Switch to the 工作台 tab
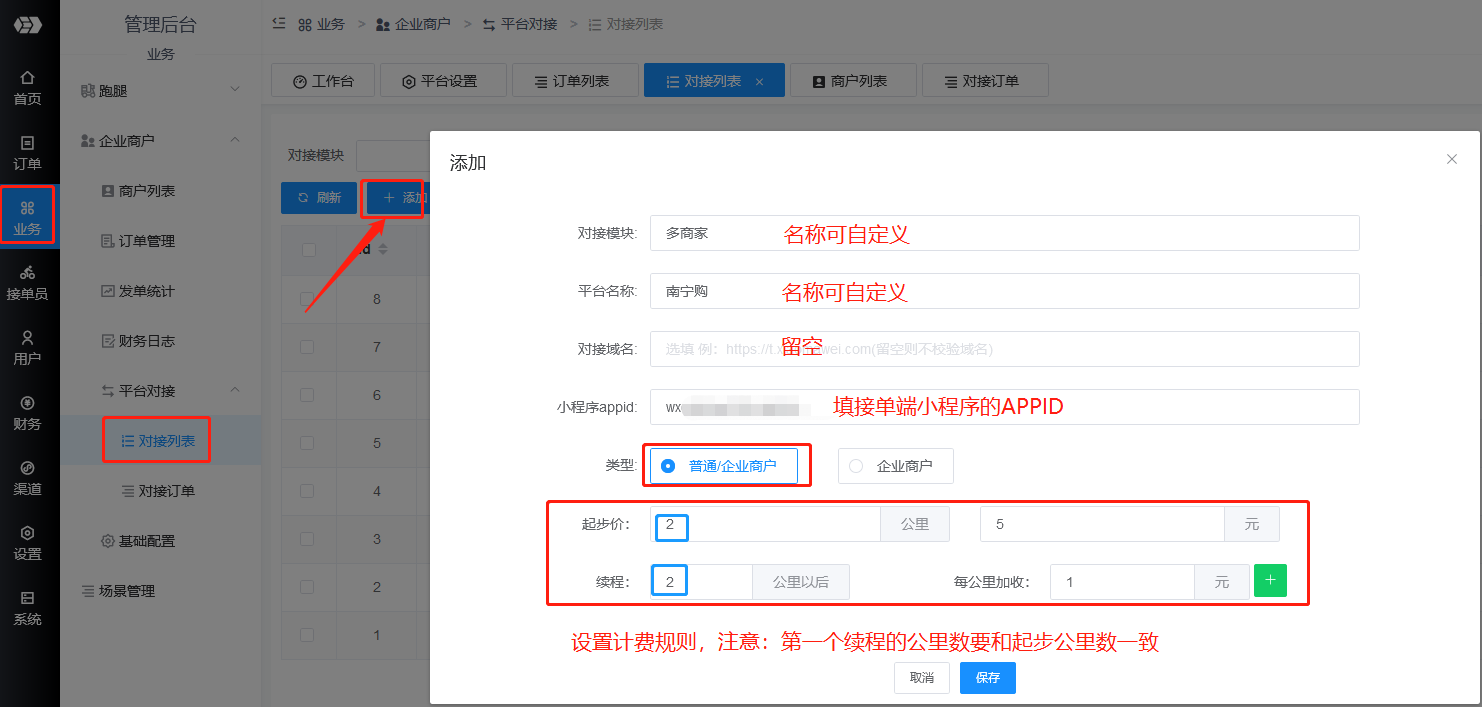The width and height of the screenshot is (1482, 707). click(x=323, y=81)
